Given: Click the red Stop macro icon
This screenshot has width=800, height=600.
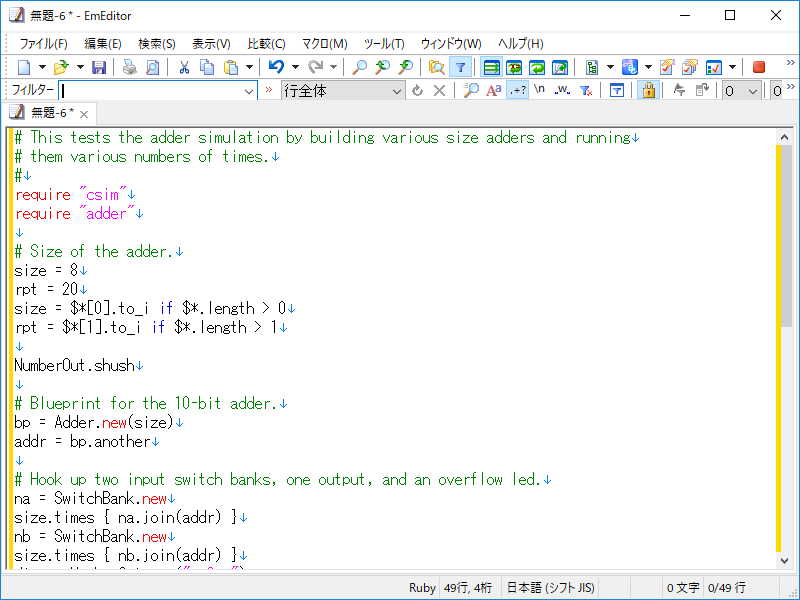Looking at the screenshot, I should 758,66.
